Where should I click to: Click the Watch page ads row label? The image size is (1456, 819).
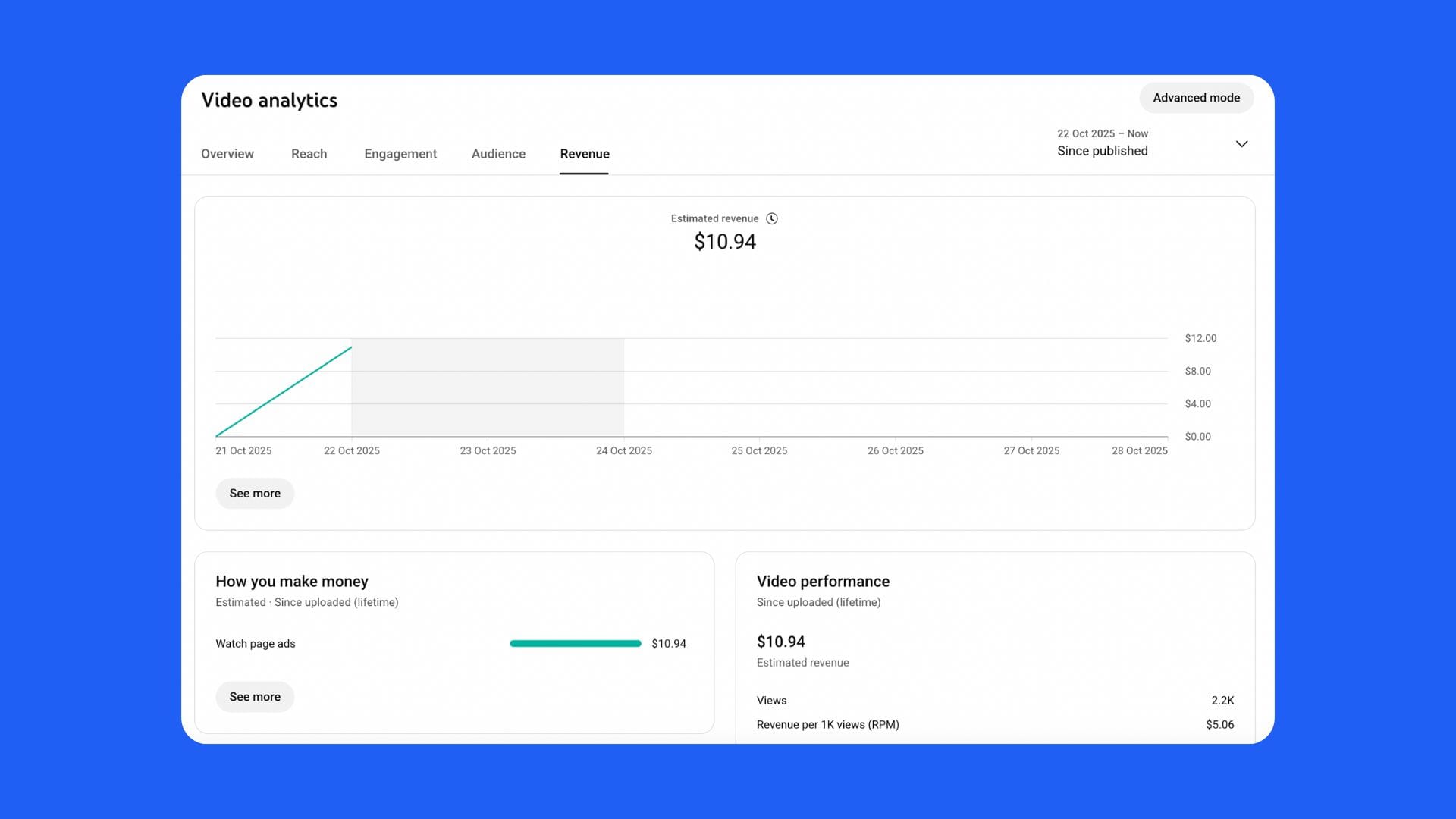(256, 644)
